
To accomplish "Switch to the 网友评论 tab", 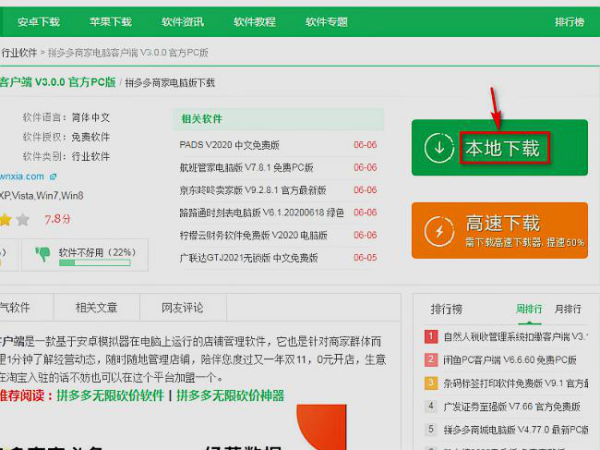I will 183,307.
